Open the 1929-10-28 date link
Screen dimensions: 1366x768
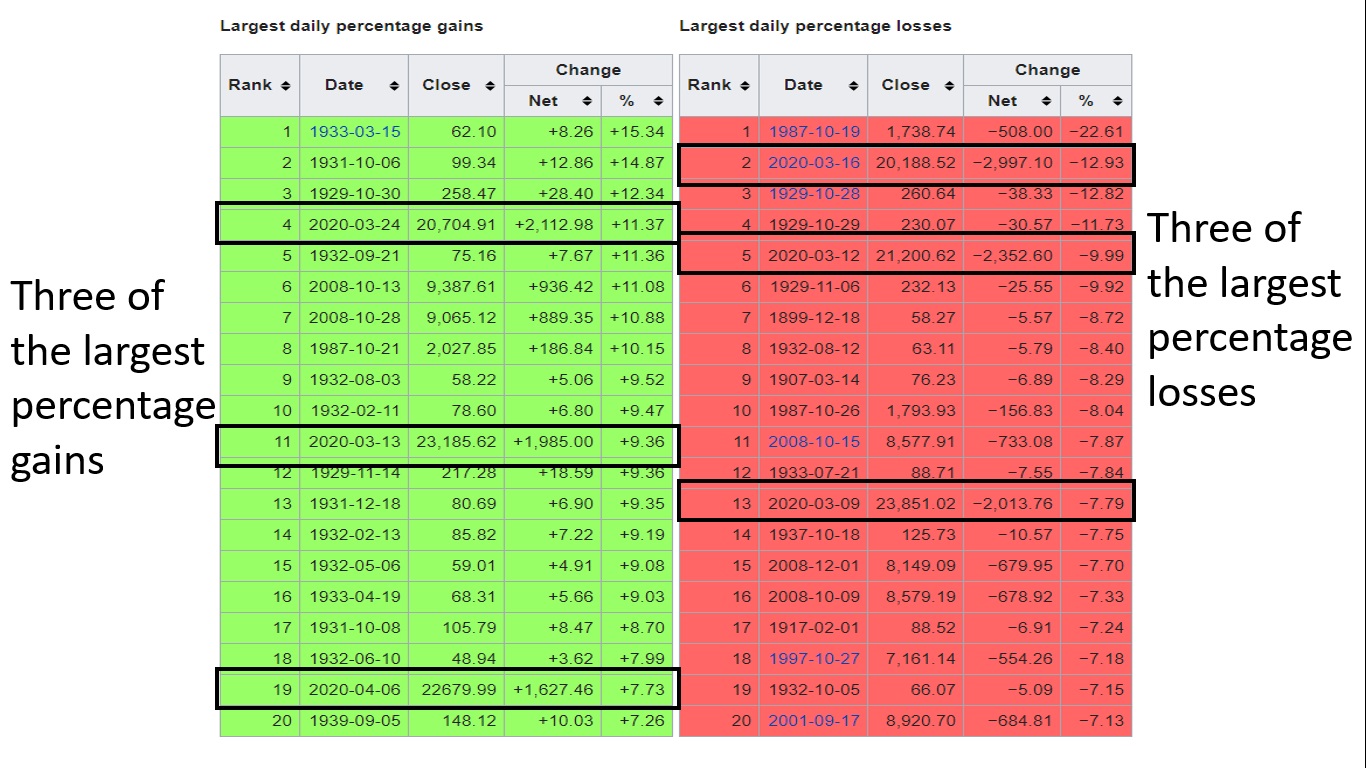[x=813, y=194]
